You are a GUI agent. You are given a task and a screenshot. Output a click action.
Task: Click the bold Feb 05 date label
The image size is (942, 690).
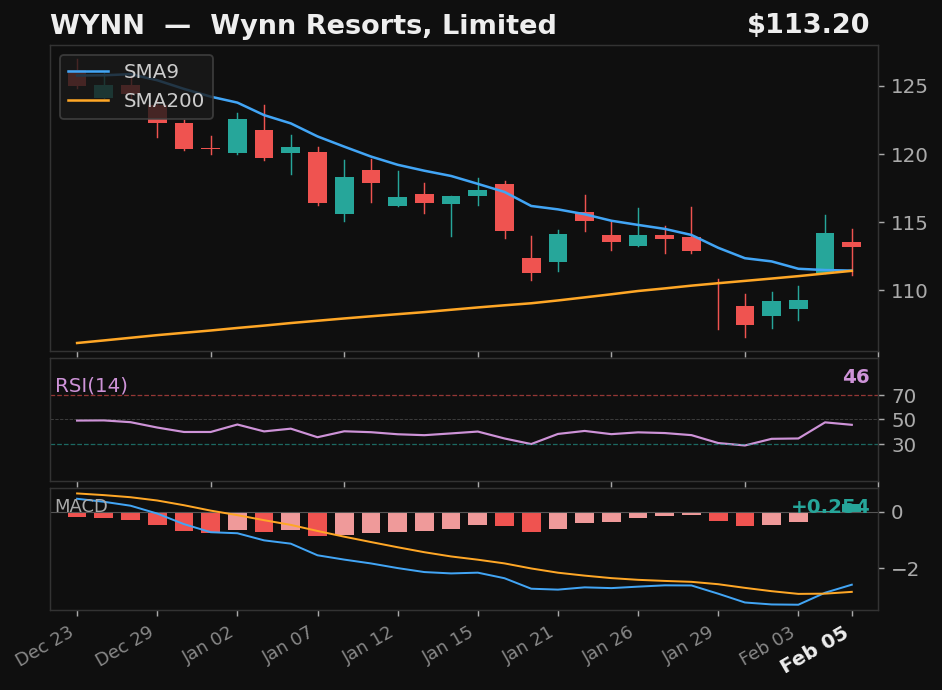pyautogui.click(x=813, y=649)
